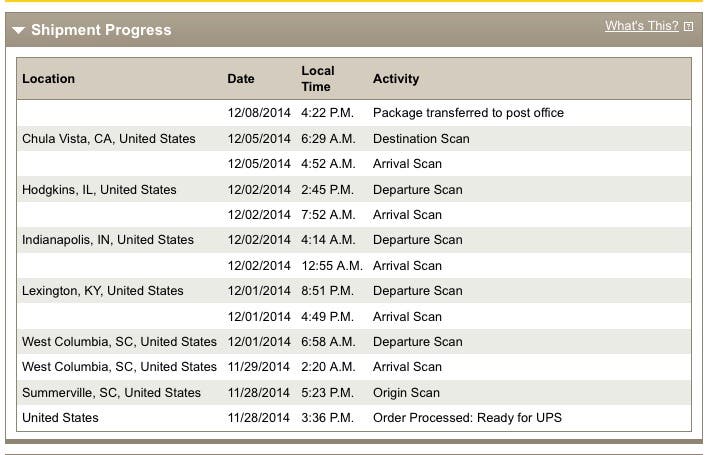Screen dimensions: 709x455
Task: Click the Shipment Progress heading text
Action: [101, 31]
